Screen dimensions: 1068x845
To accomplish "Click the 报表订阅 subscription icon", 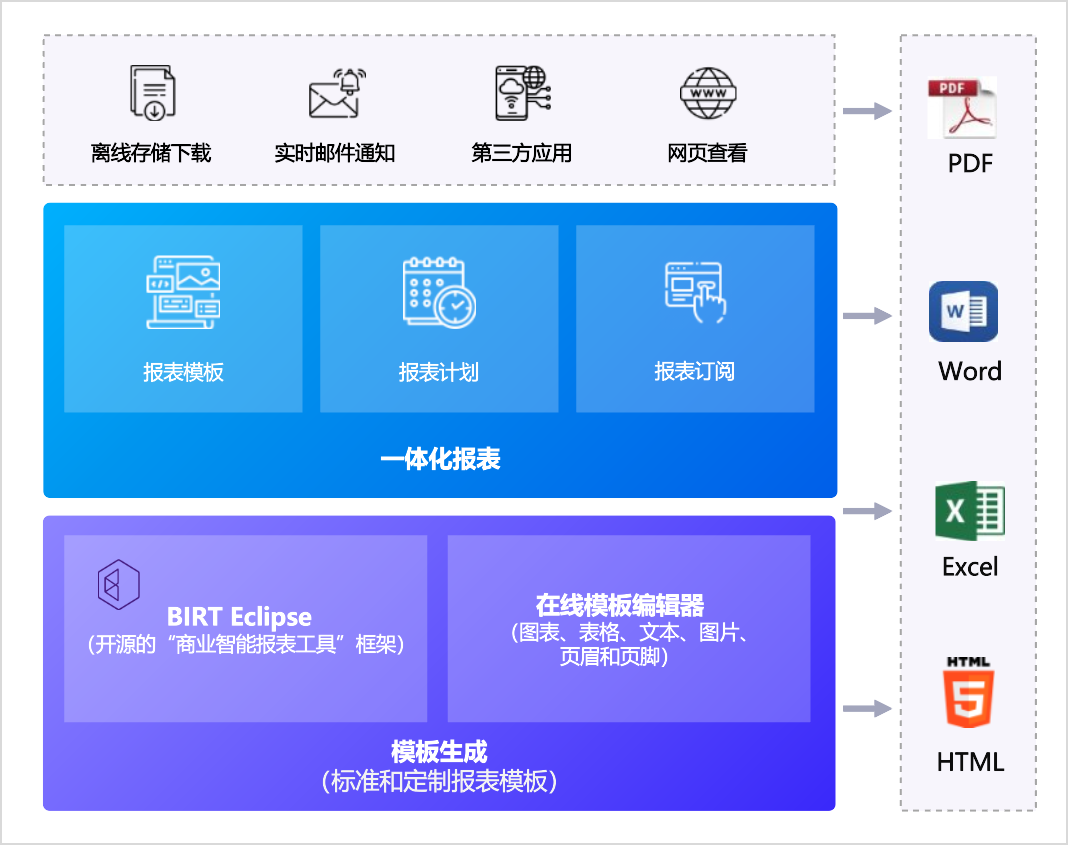I will (695, 292).
